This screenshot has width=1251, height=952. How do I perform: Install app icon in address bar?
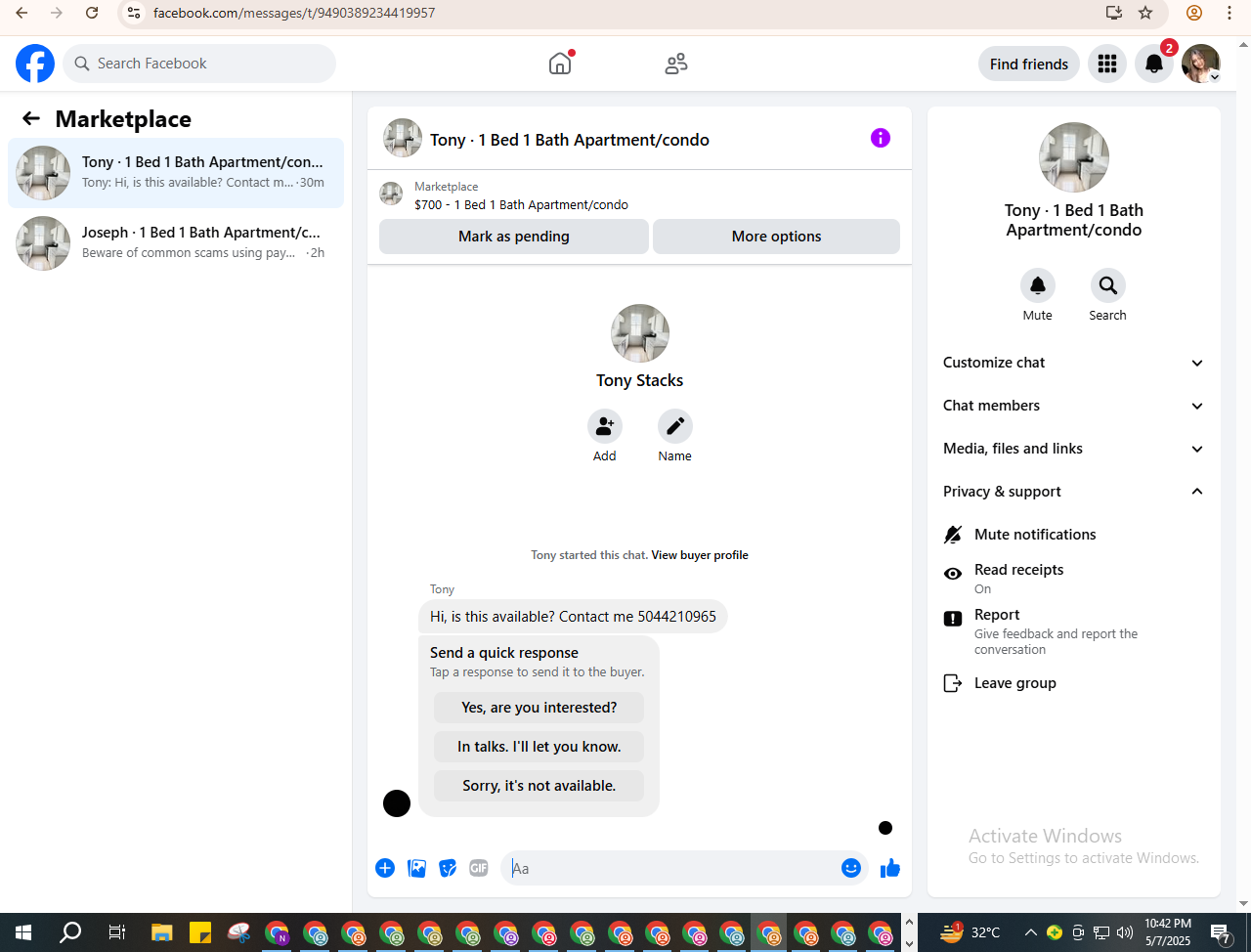pos(1114,13)
